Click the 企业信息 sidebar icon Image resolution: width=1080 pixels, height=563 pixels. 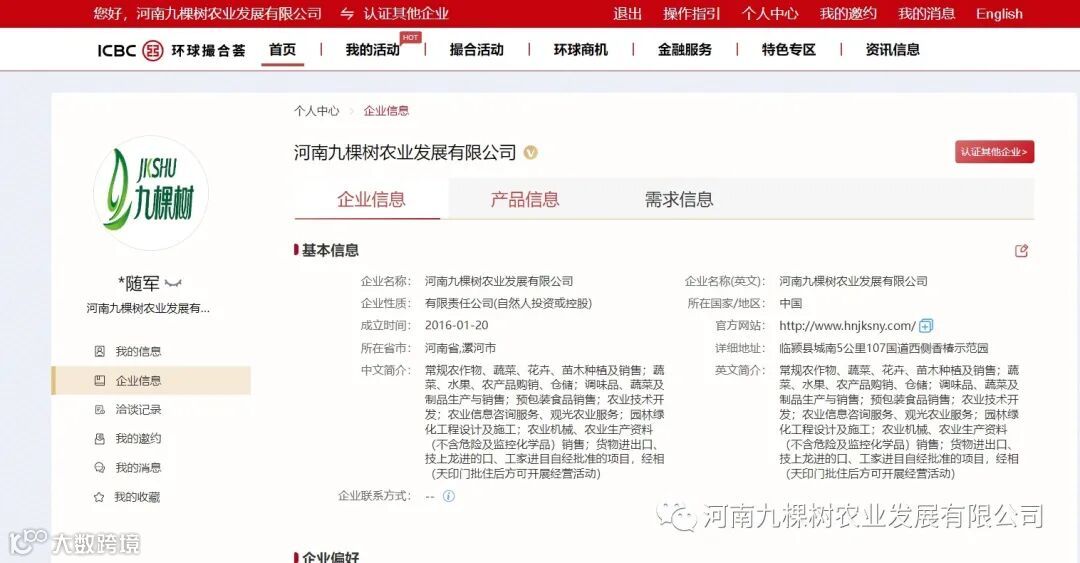pyautogui.click(x=99, y=380)
